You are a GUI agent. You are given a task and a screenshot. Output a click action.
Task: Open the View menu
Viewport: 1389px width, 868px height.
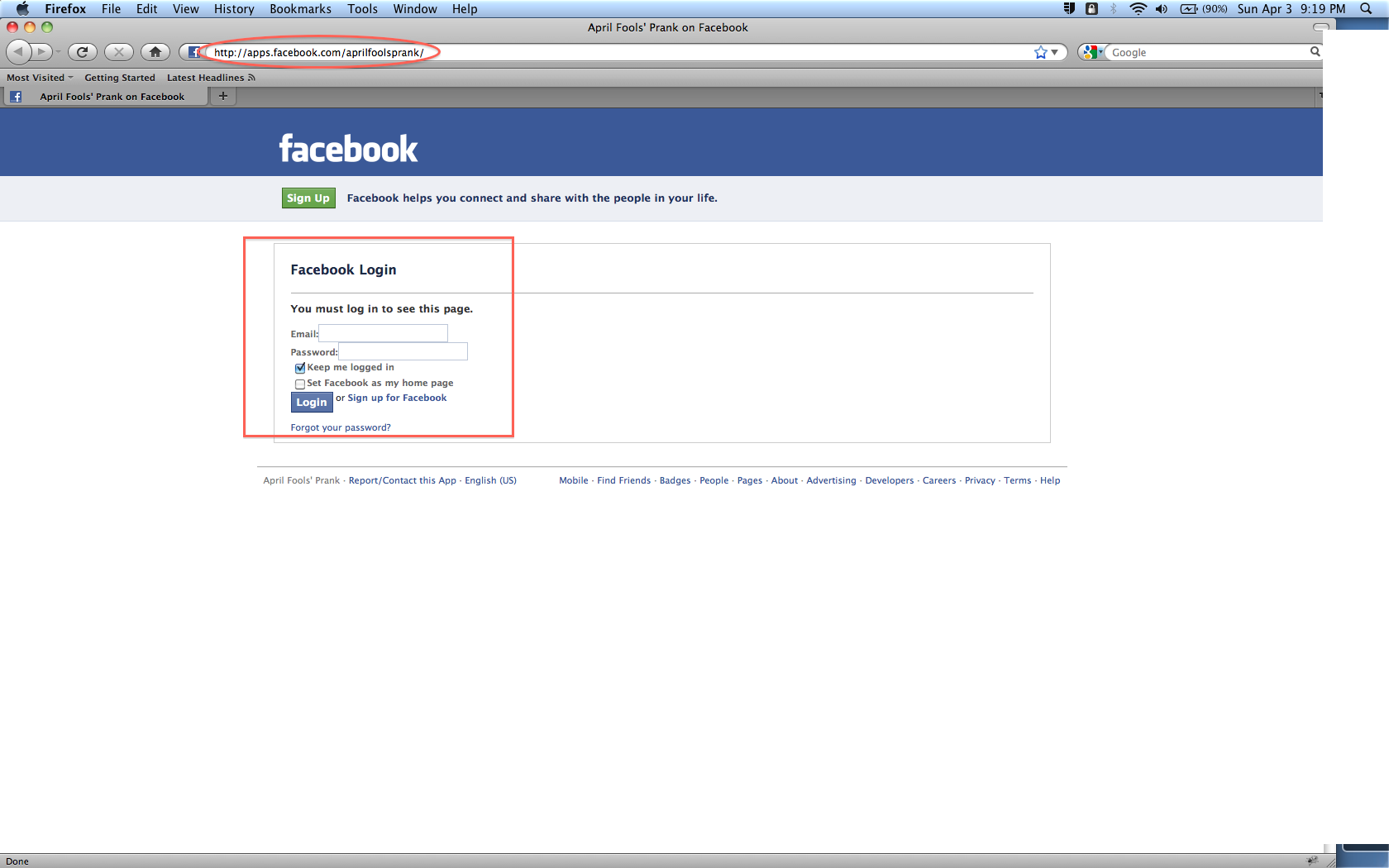tap(185, 8)
